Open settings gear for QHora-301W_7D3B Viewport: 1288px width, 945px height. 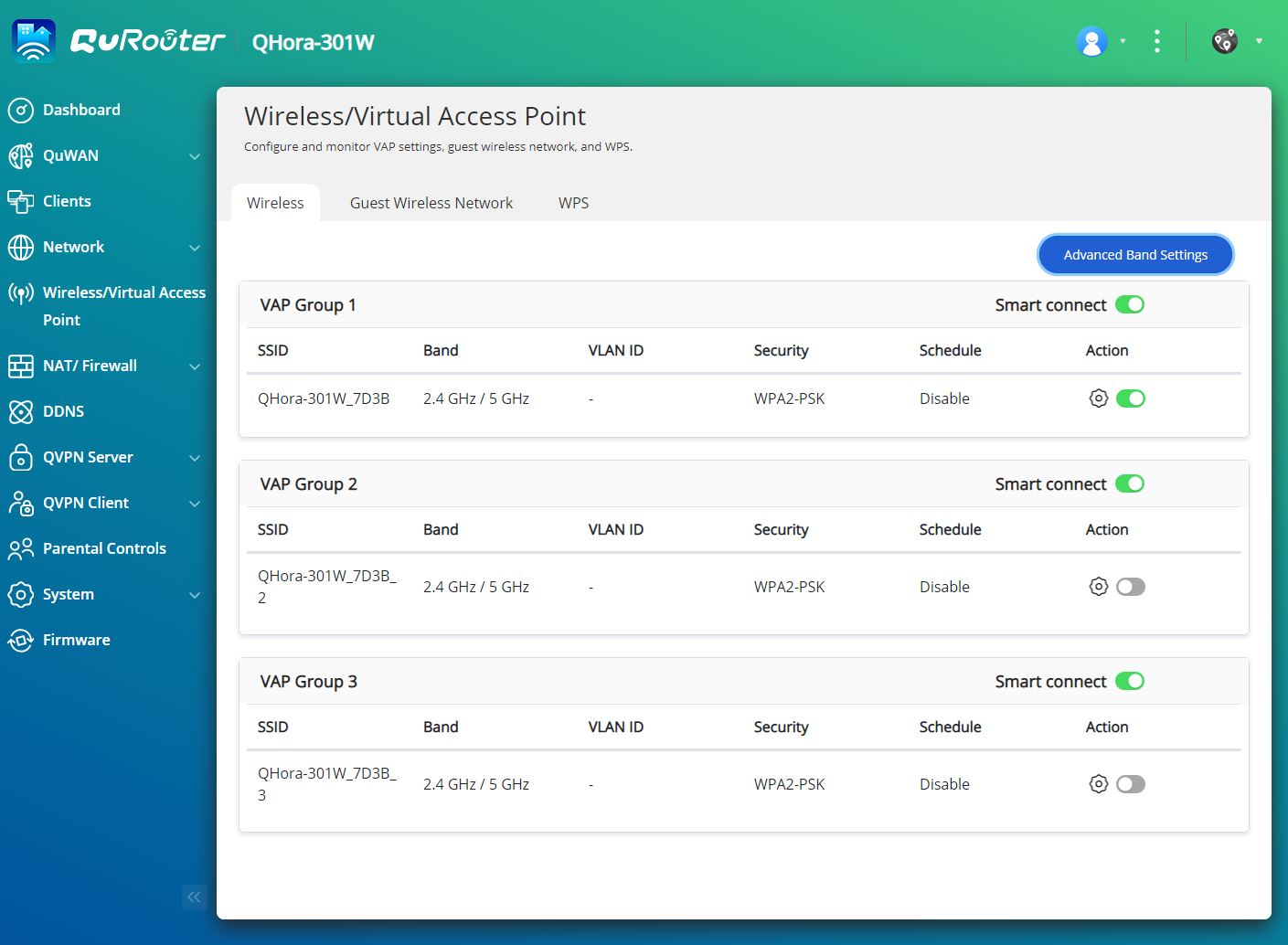[1099, 398]
